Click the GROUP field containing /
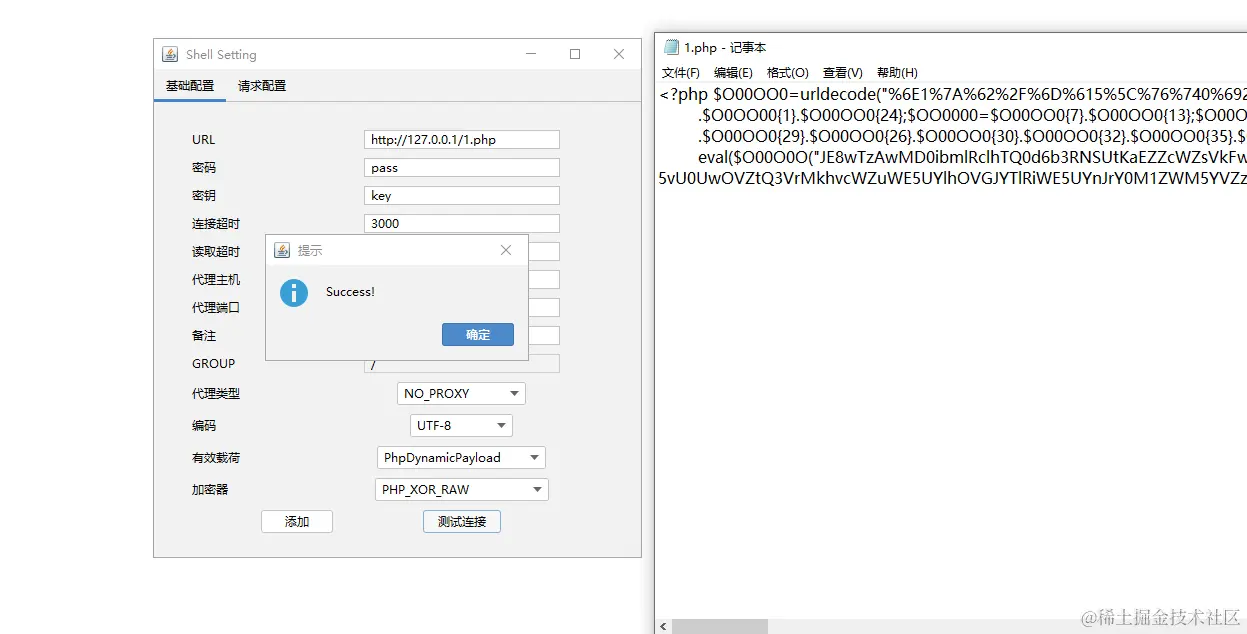The width and height of the screenshot is (1247, 634). pos(462,364)
